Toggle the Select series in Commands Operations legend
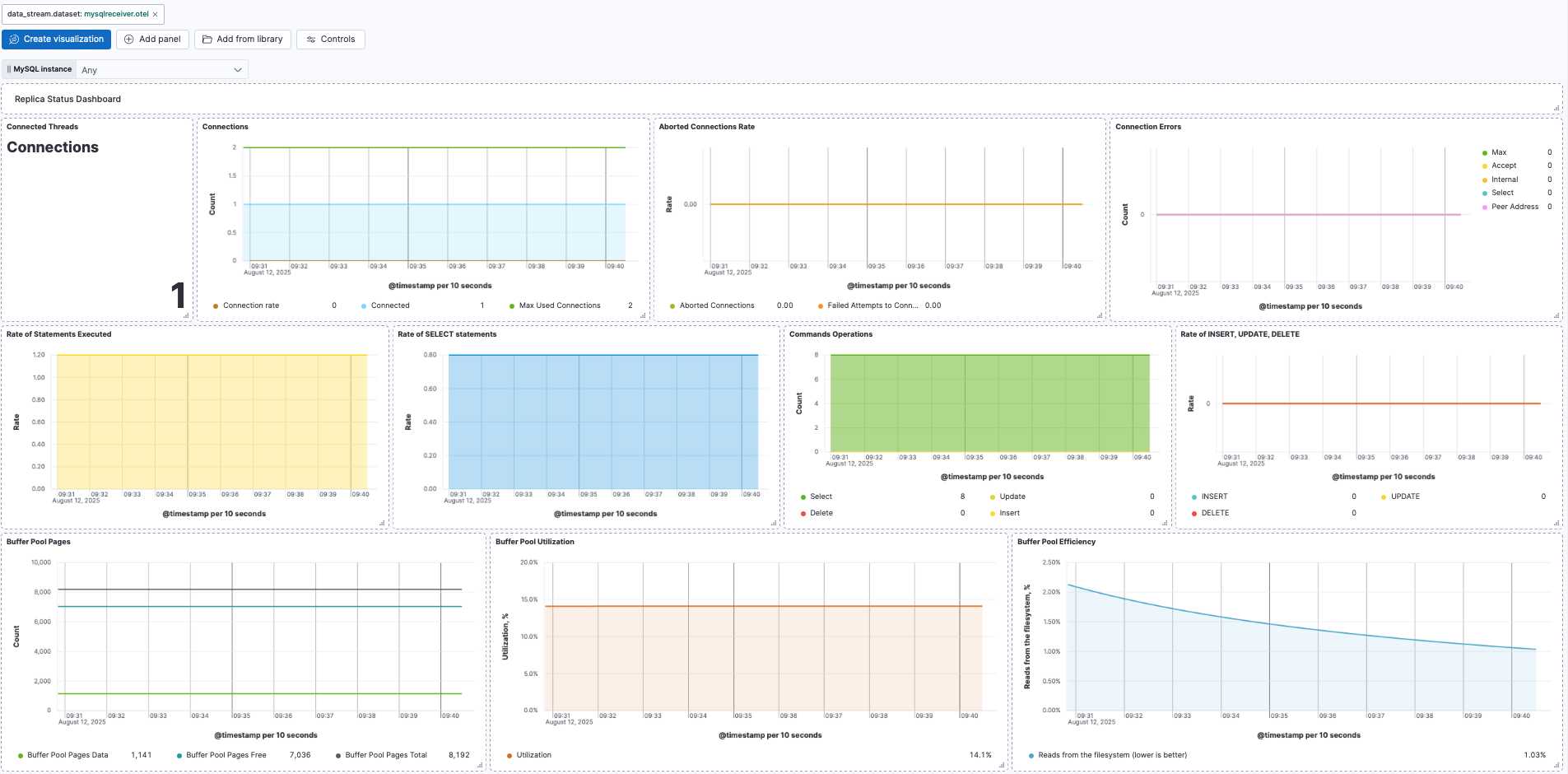This screenshot has width=1568, height=774. 821,497
